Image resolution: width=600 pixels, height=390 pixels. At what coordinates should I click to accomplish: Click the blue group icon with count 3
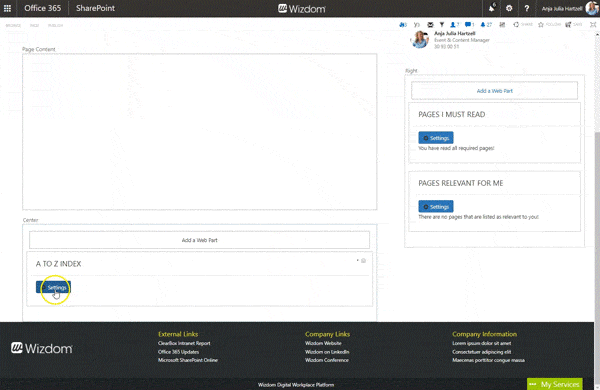403,24
